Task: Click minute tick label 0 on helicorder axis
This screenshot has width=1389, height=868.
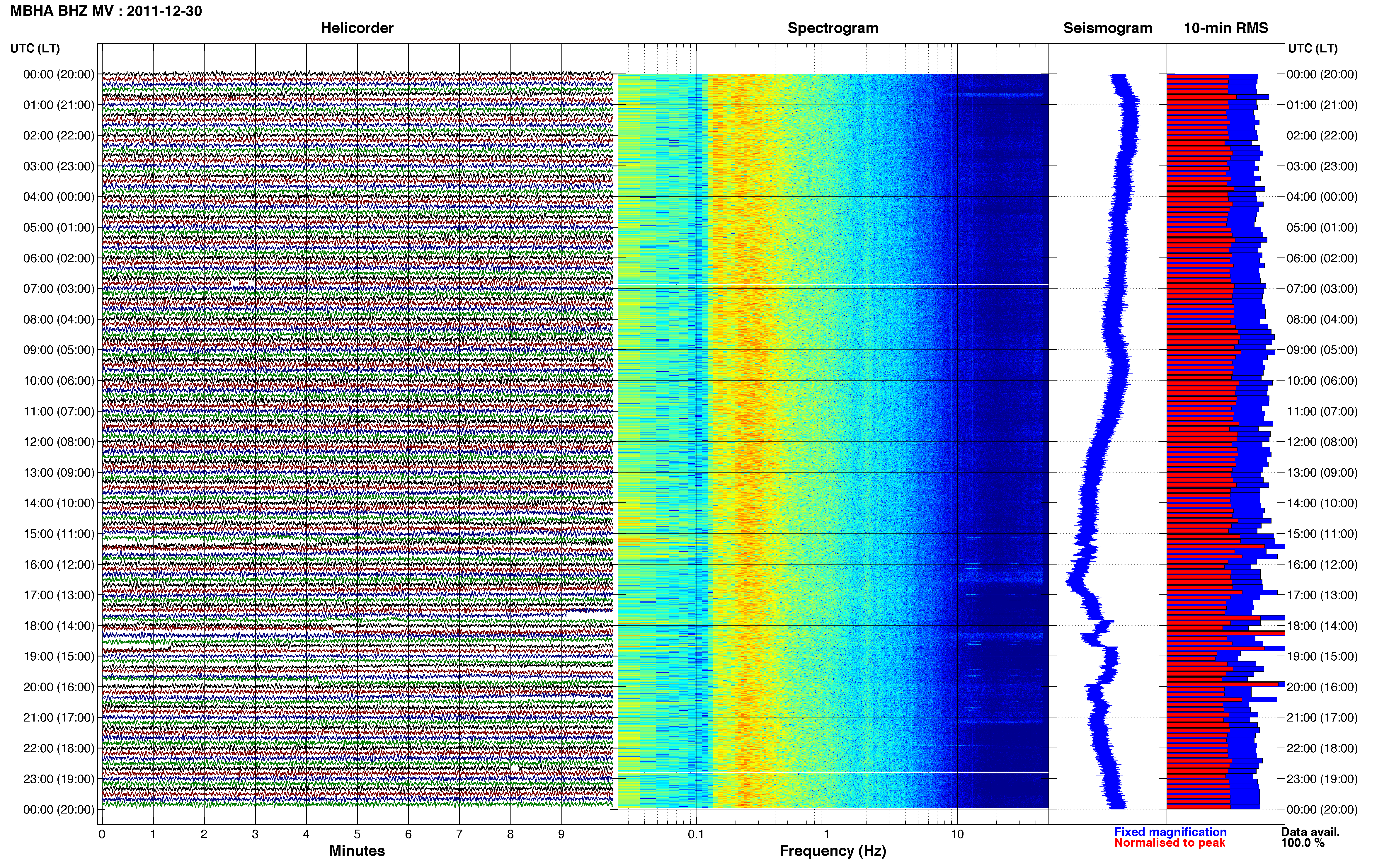Action: pos(102,835)
